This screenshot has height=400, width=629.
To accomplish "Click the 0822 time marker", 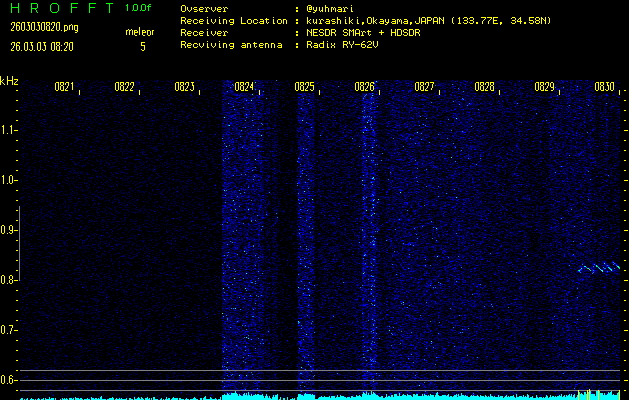I will [x=124, y=87].
